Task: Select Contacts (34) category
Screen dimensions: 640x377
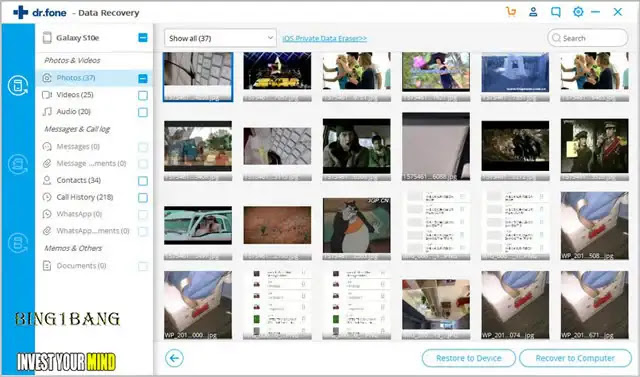Action: (x=79, y=180)
